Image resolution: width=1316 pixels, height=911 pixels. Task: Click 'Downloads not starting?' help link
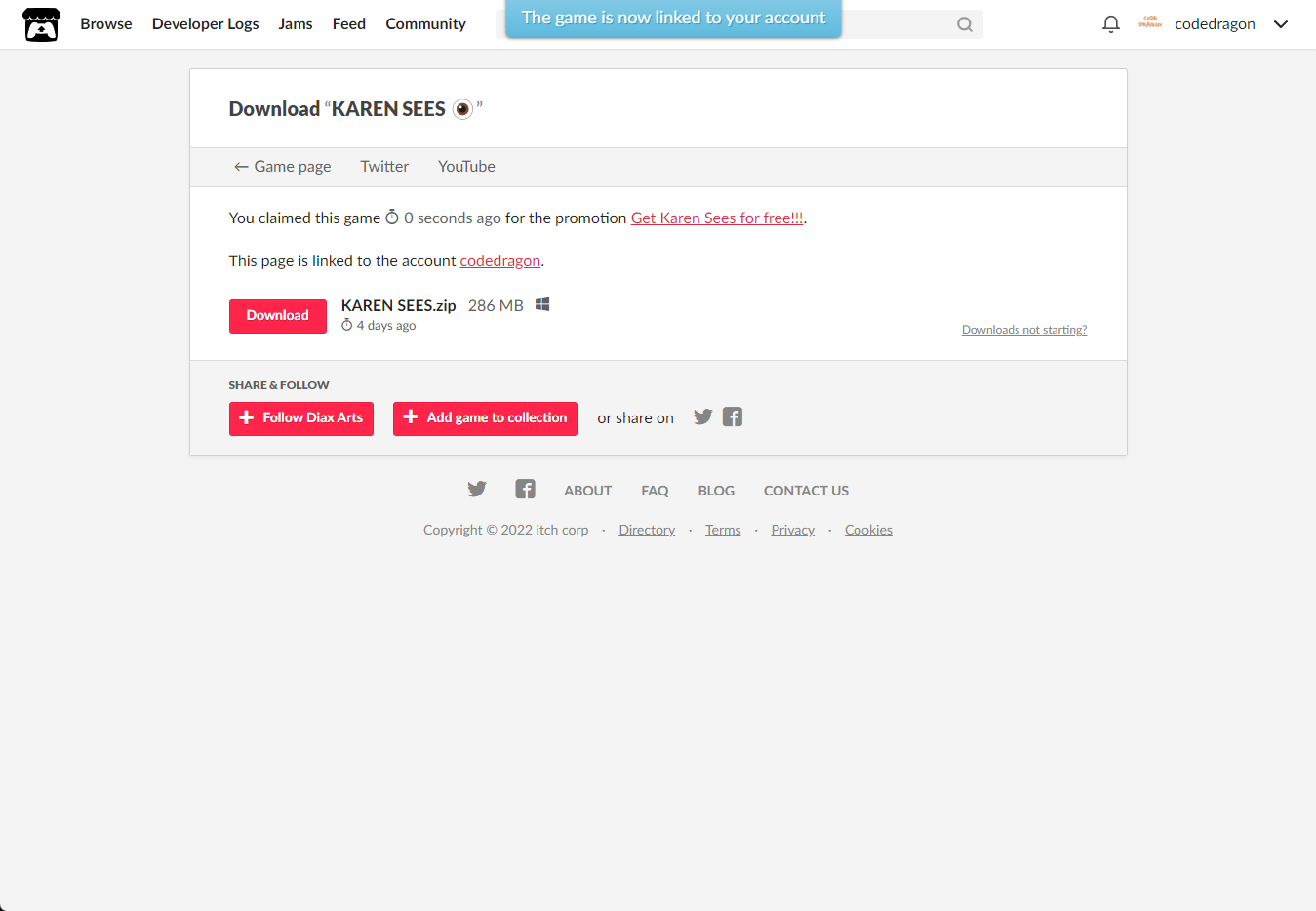1024,330
